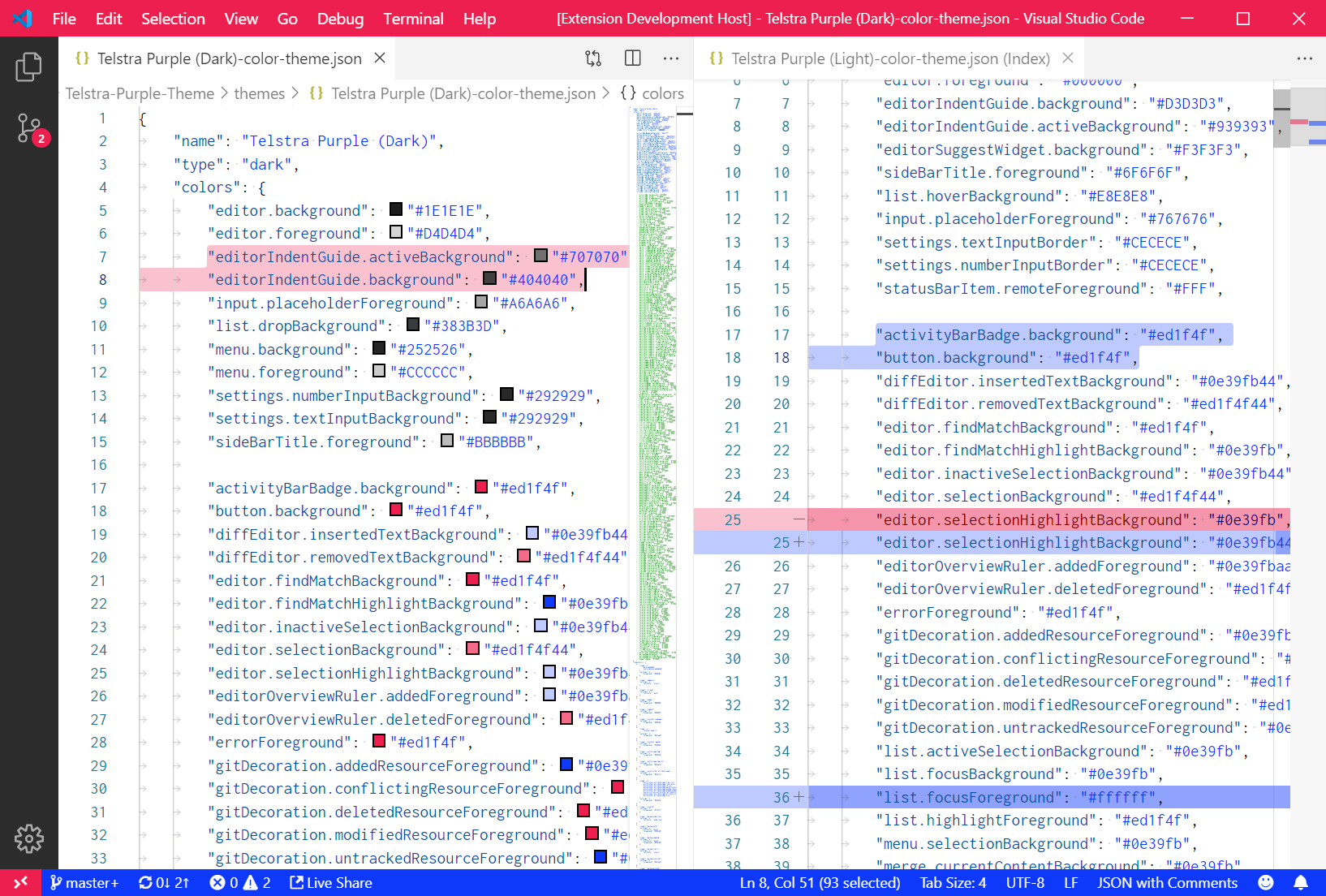The width and height of the screenshot is (1326, 896).
Task: Split the editor right
Action: 633,58
